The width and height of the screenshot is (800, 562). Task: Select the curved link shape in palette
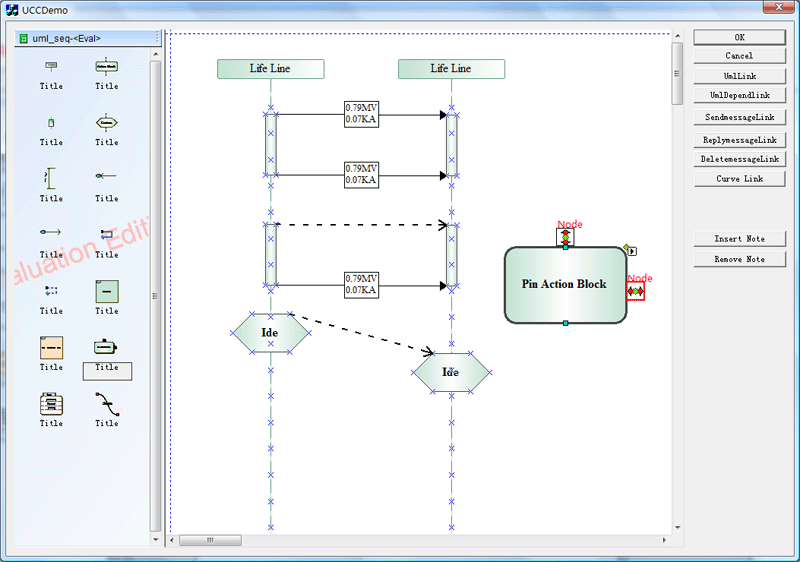click(106, 403)
